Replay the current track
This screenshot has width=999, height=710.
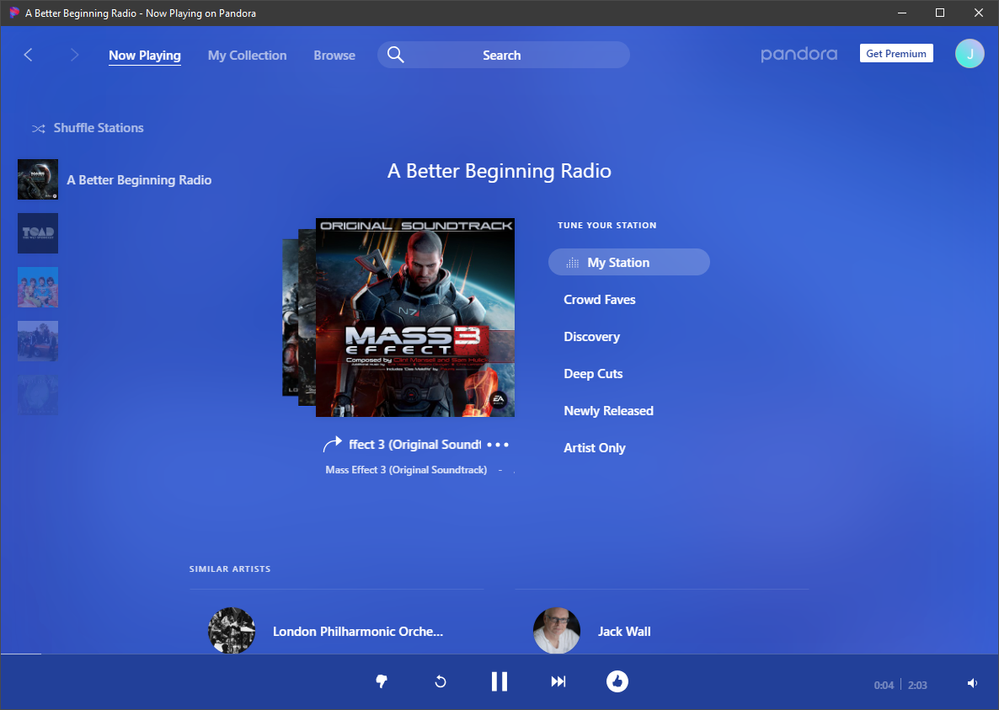click(440, 682)
